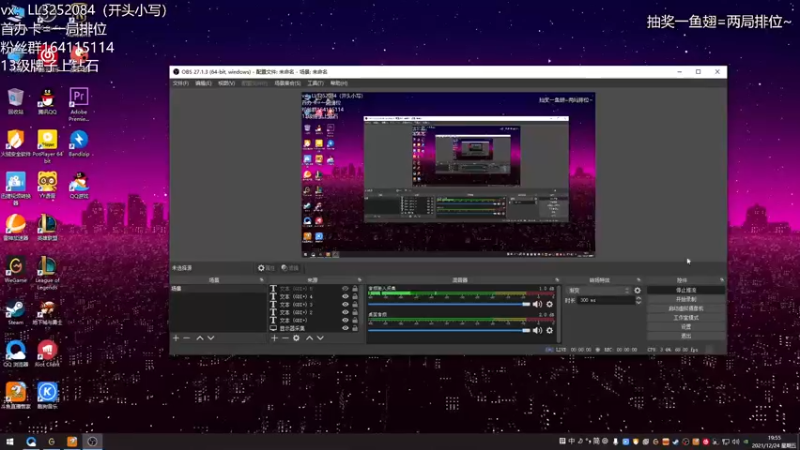Viewport: 800px width, 450px height.
Task: Toggle visibility of the 显示器采集 source
Action: click(x=345, y=328)
